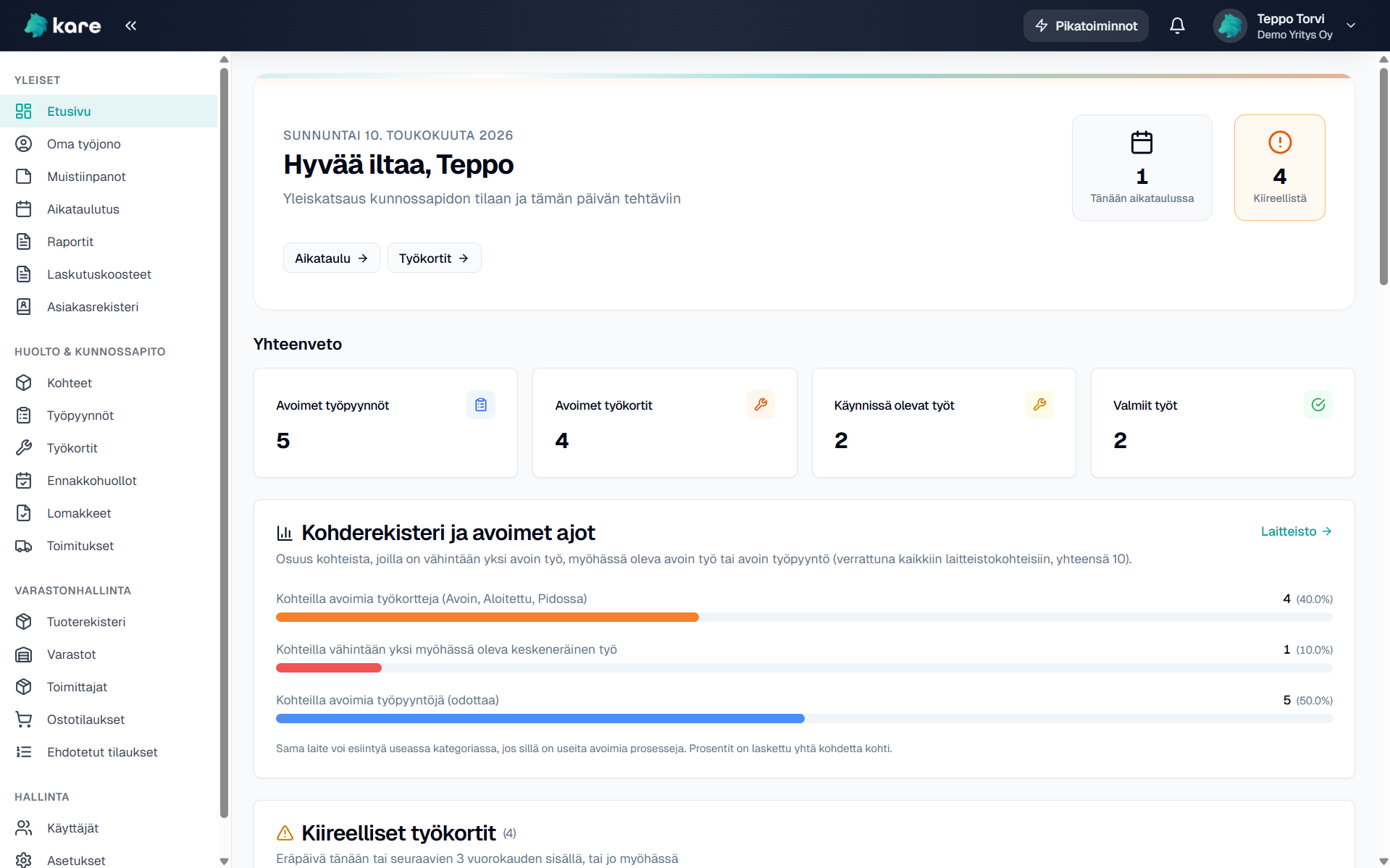1390x868 pixels.
Task: Click the Teppo Torvi profile avatar
Action: (1230, 26)
